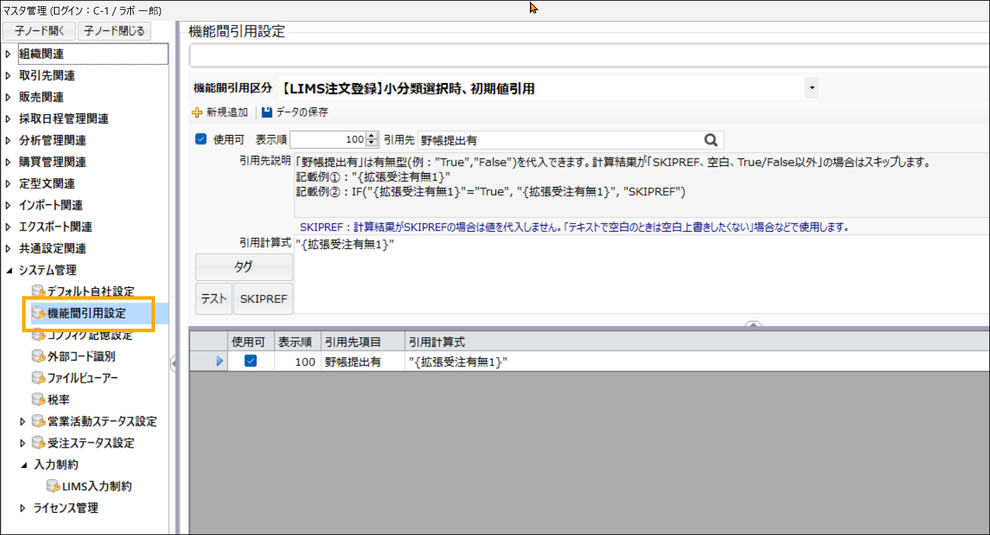This screenshot has height=535, width=990.
Task: Collapse the システム管理 node
Action: (9, 270)
